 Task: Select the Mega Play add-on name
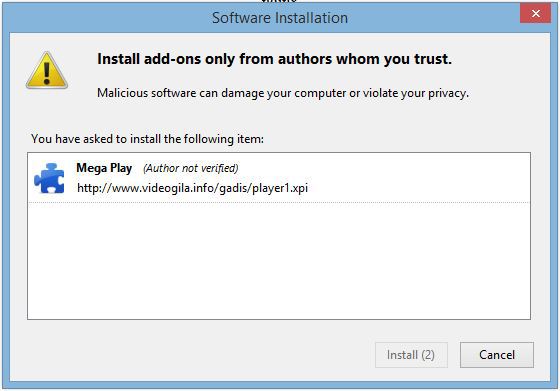(104, 168)
